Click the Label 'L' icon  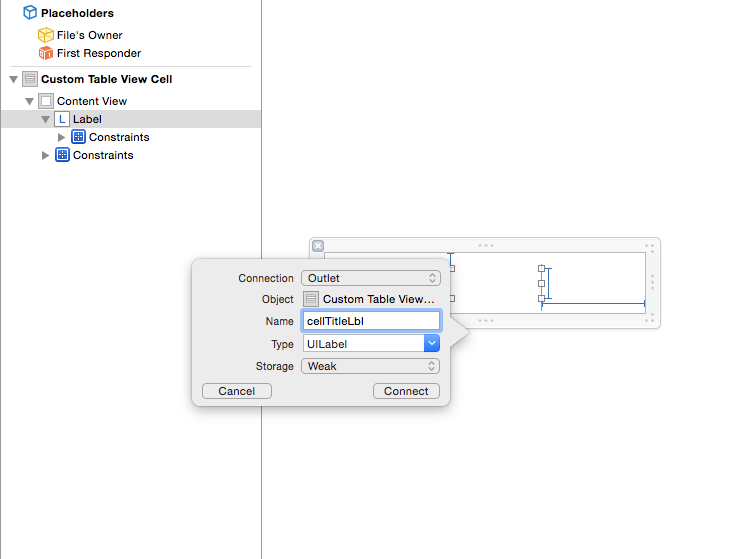coord(62,119)
